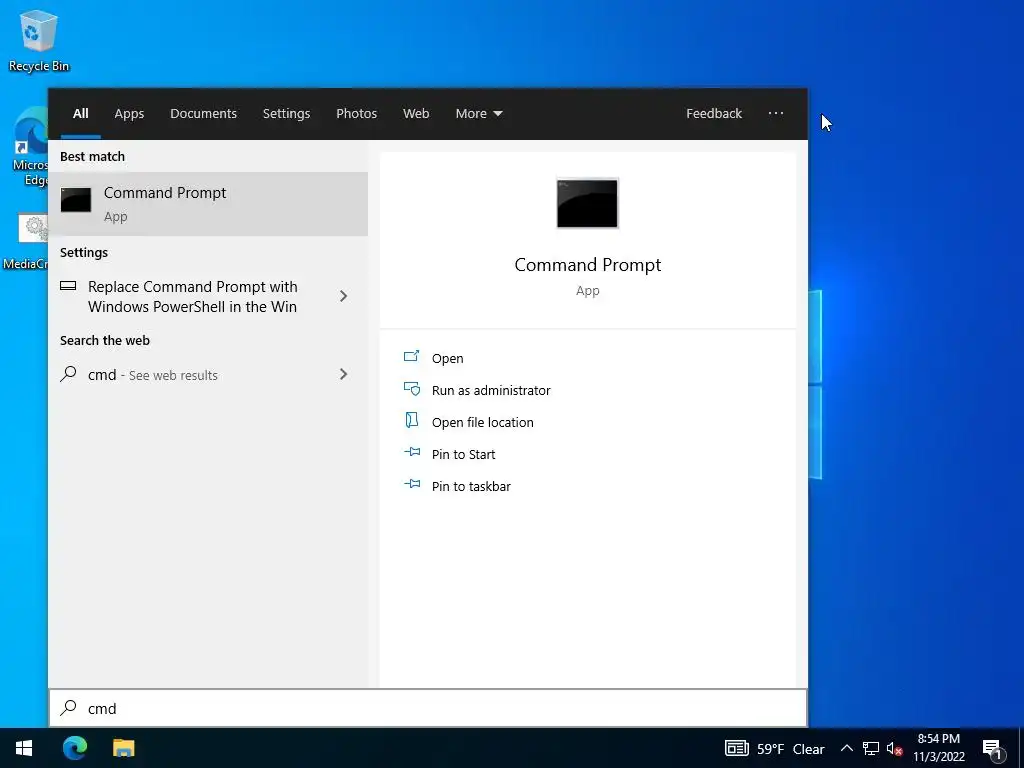Open the Settings search tab
The height and width of the screenshot is (768, 1024).
coord(286,114)
